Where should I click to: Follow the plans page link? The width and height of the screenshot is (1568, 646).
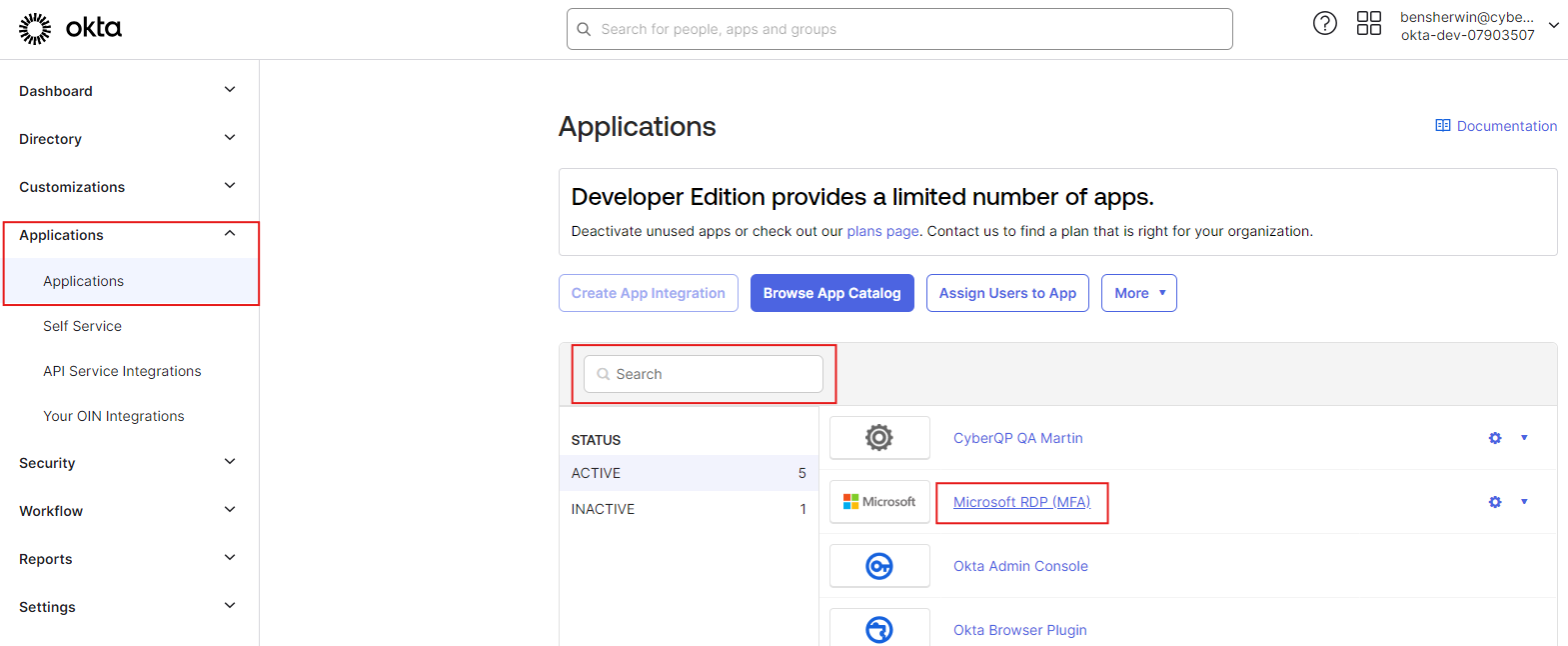tap(882, 231)
